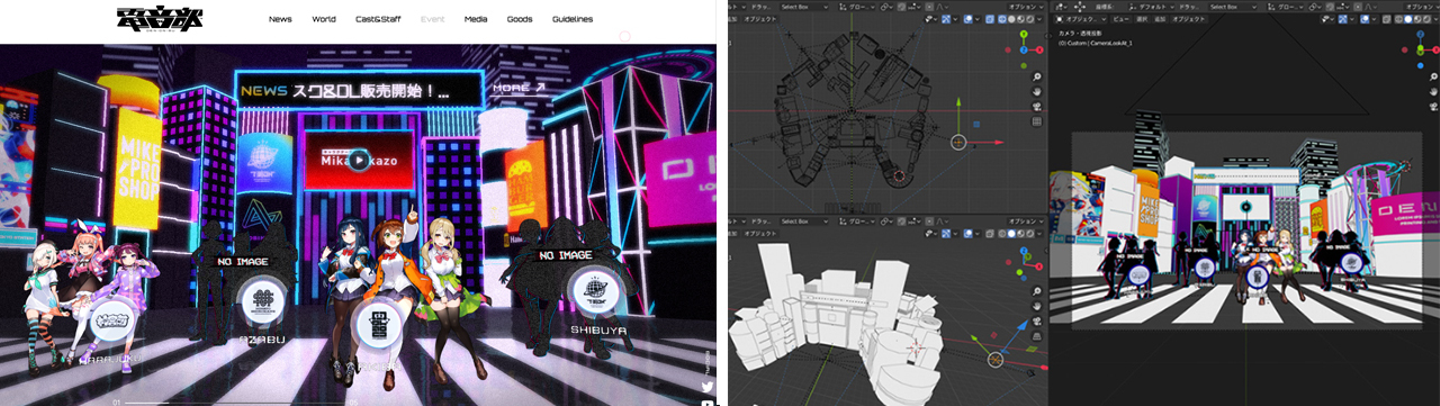The width and height of the screenshot is (1440, 406).
Task: Toggle camera view icon in right camera viewport
Action: (x=1434, y=106)
